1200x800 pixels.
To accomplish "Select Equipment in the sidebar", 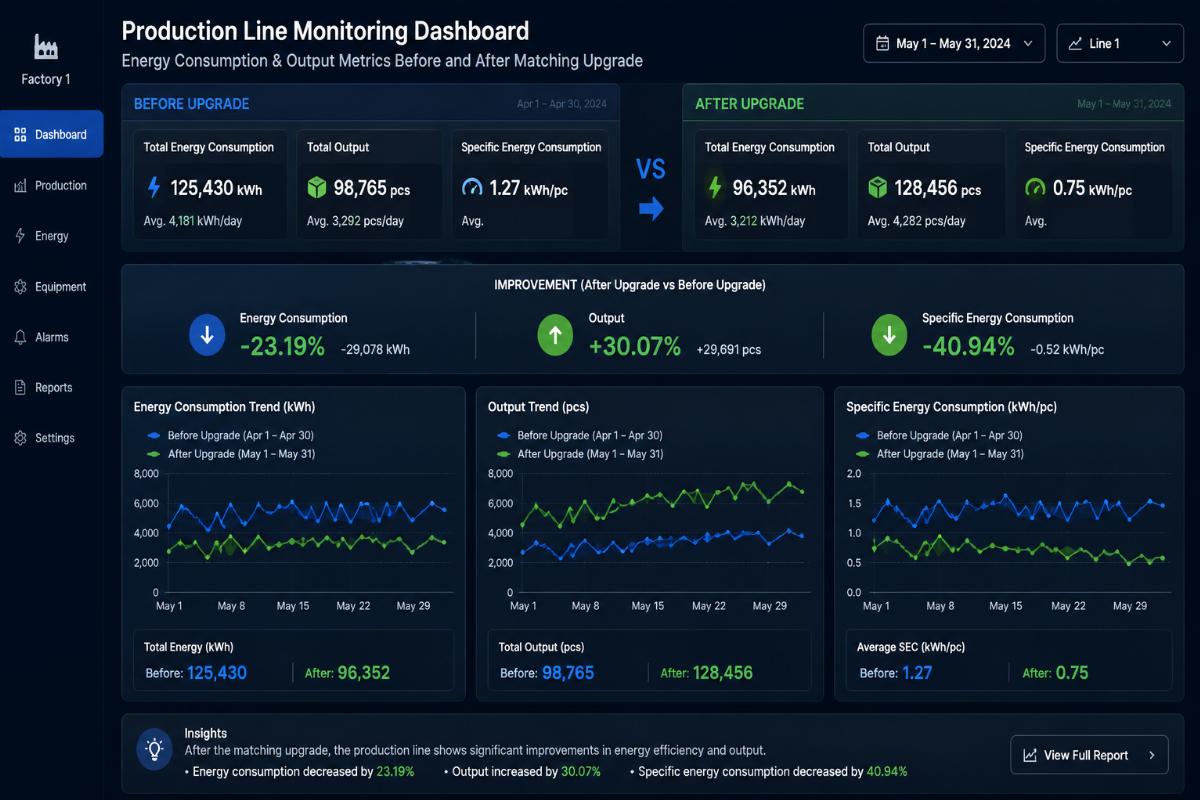I will coord(51,287).
